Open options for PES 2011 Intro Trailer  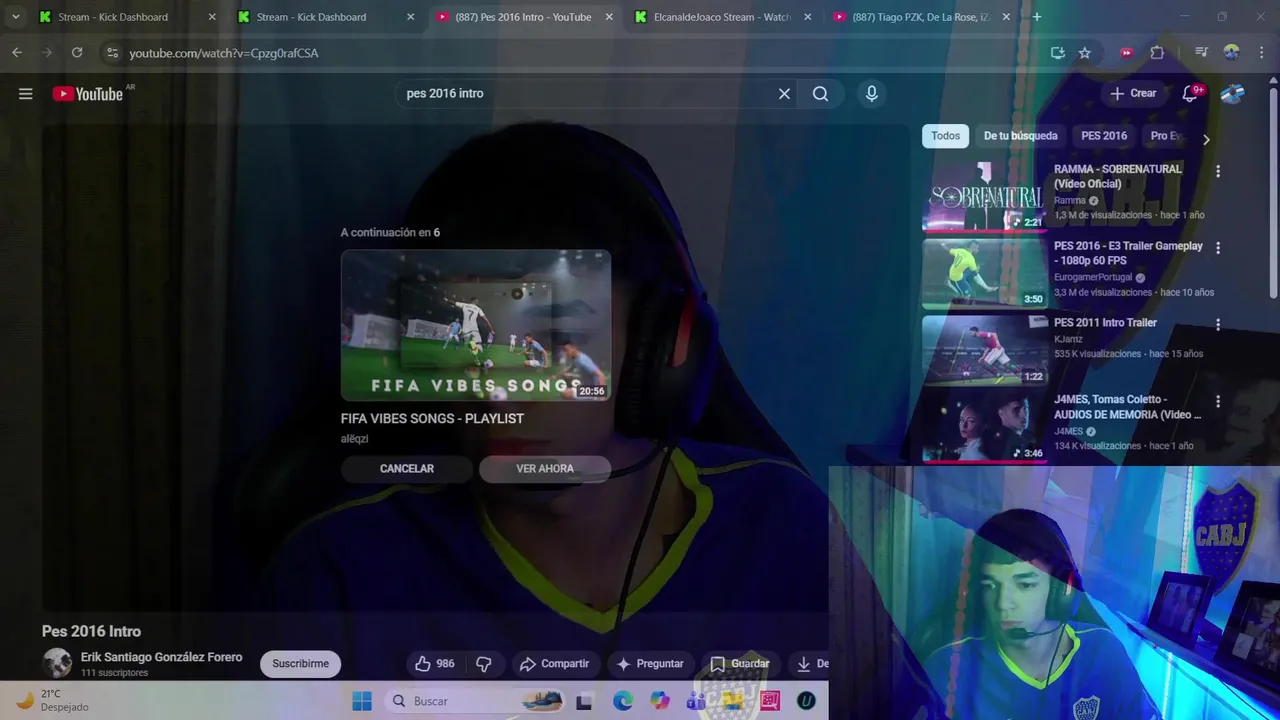pyautogui.click(x=1218, y=324)
